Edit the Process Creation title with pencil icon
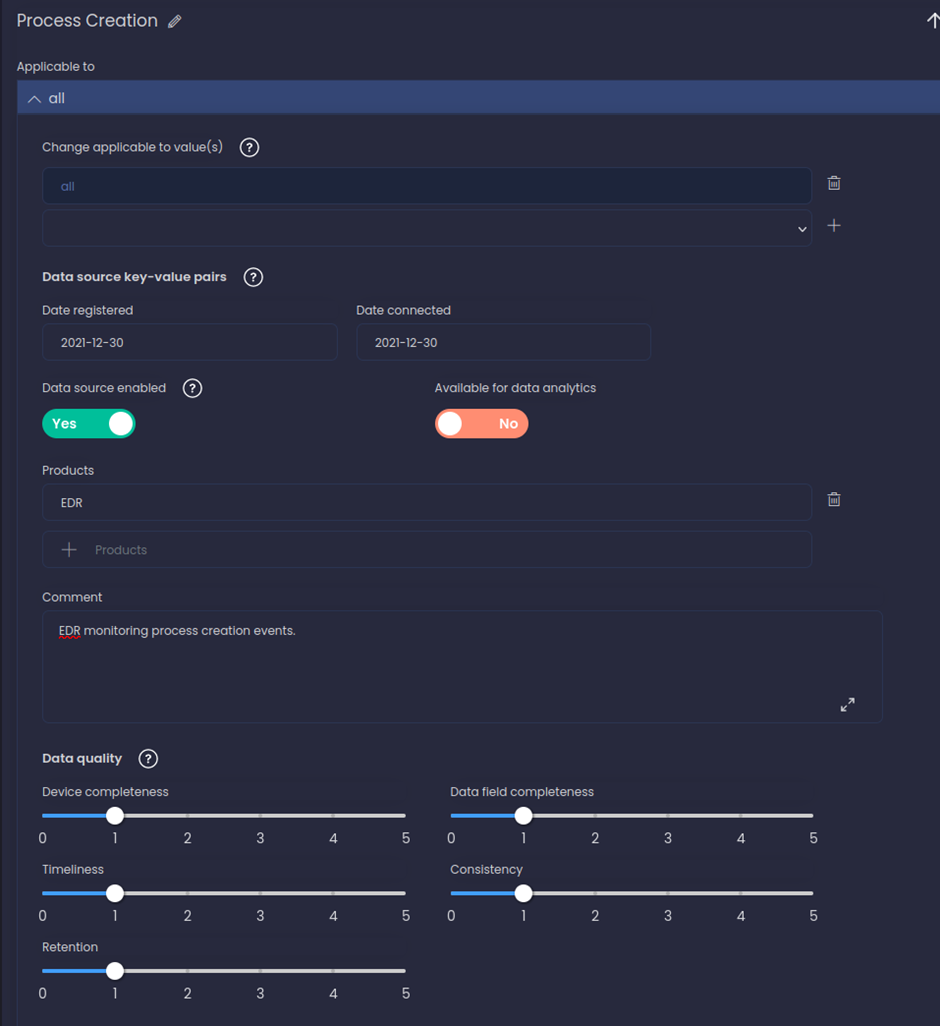Screen dimensions: 940x1026 (x=174, y=20)
